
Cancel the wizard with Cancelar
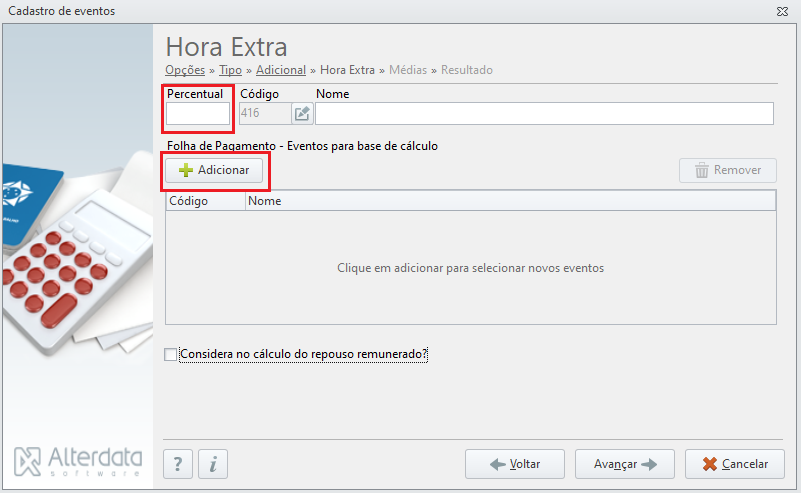click(x=735, y=464)
